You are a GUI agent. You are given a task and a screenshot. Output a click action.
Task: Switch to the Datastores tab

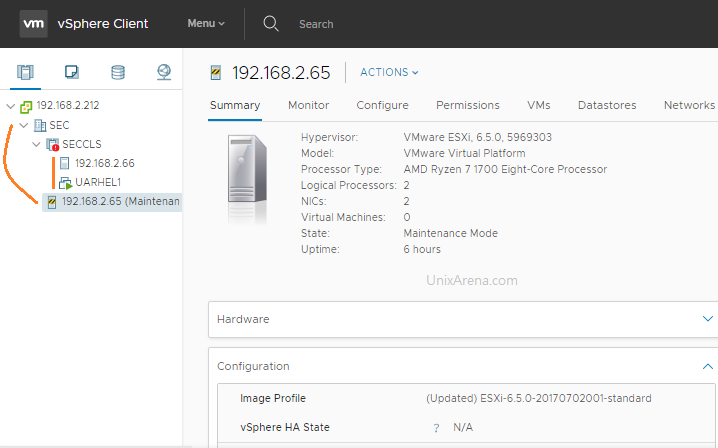pos(607,105)
